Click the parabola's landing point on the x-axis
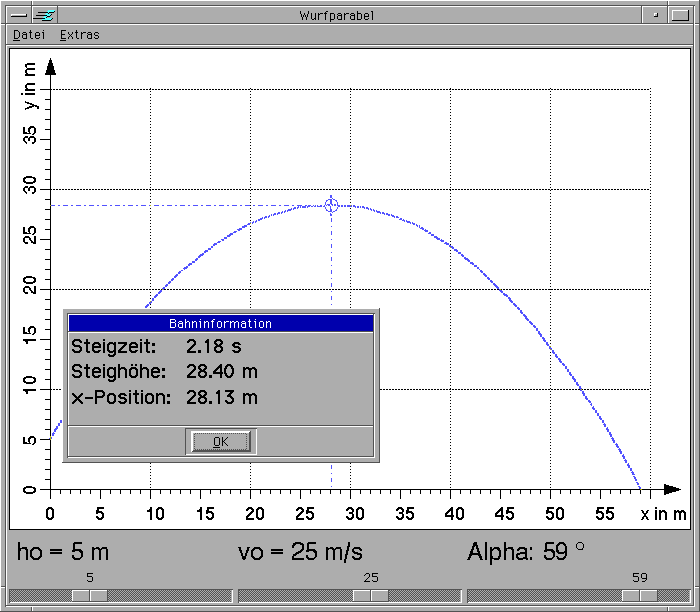Viewport: 700px width, 612px height. pyautogui.click(x=640, y=489)
